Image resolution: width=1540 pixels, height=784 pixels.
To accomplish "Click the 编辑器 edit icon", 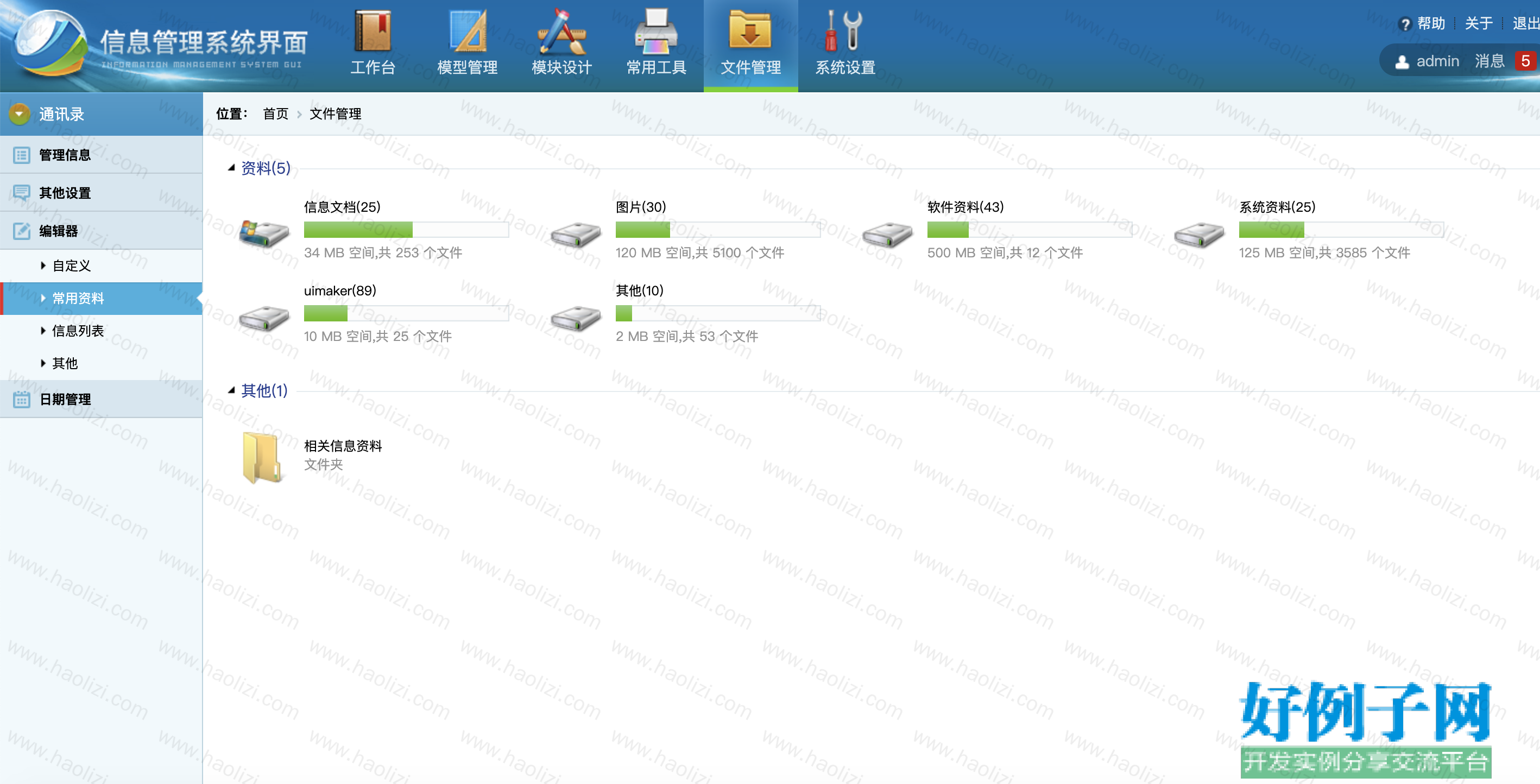I will [x=22, y=231].
